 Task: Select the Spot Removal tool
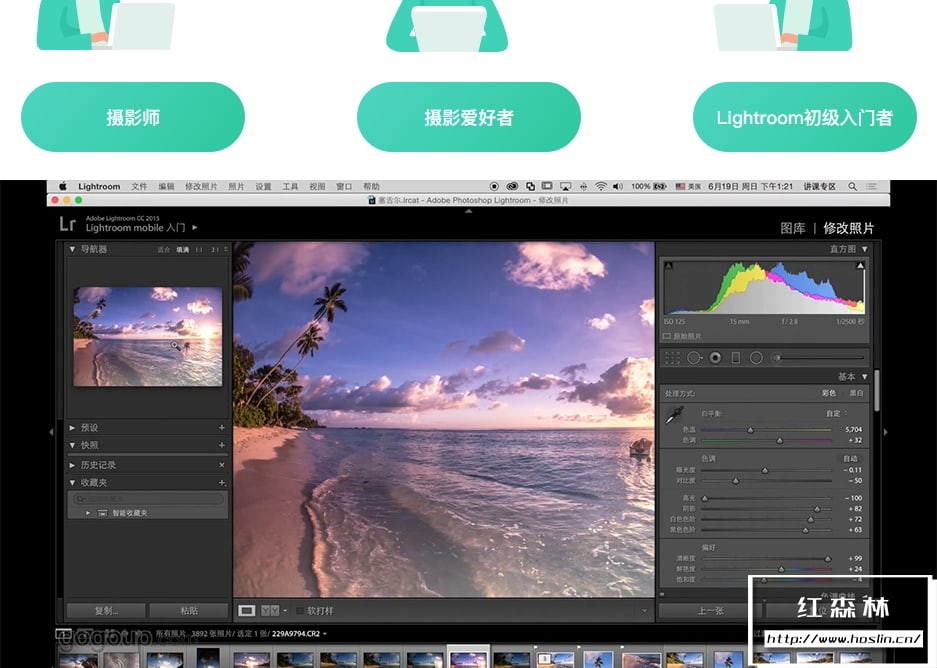coord(694,358)
